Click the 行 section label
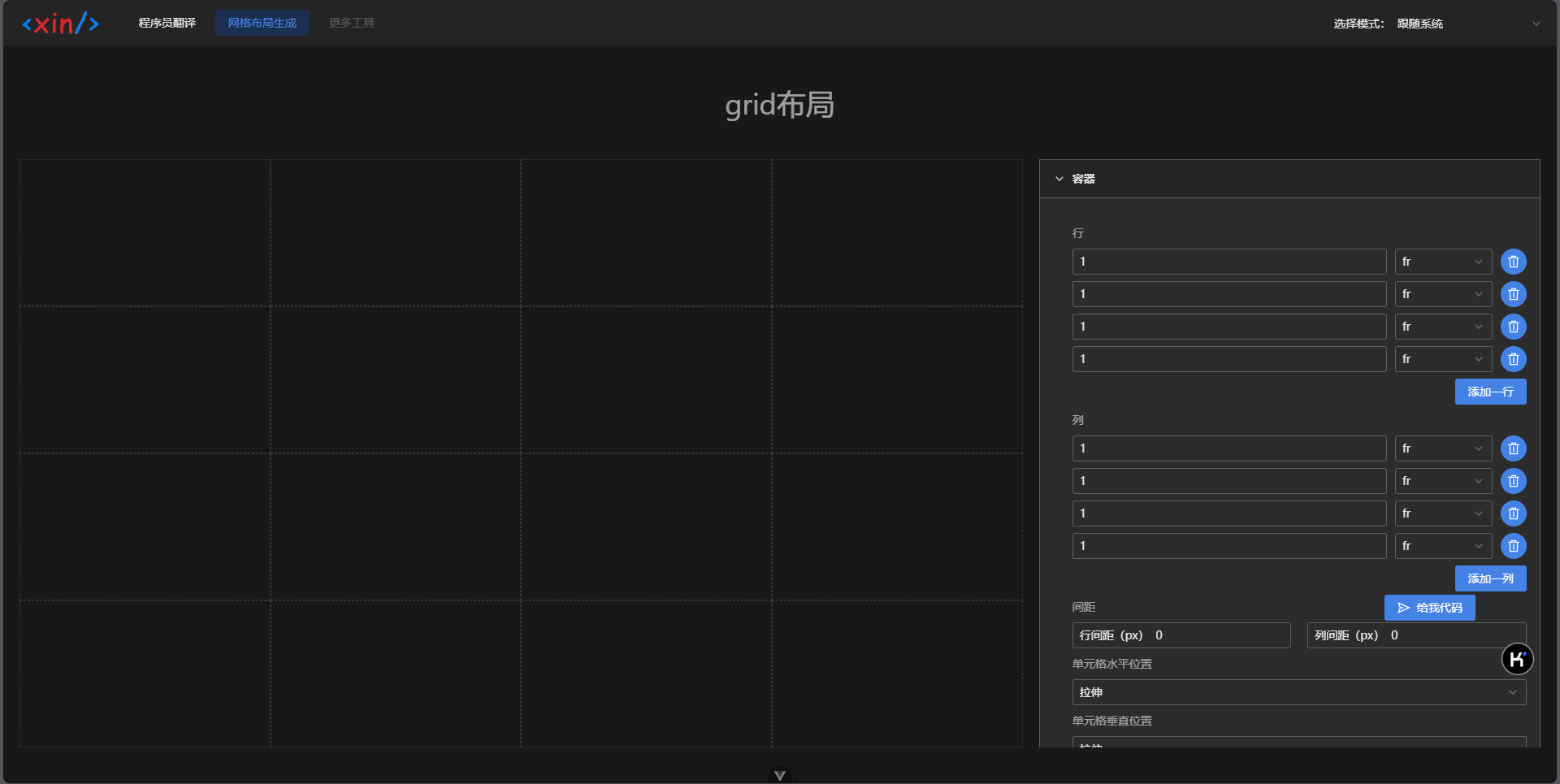This screenshot has height=784, width=1560. click(1077, 233)
